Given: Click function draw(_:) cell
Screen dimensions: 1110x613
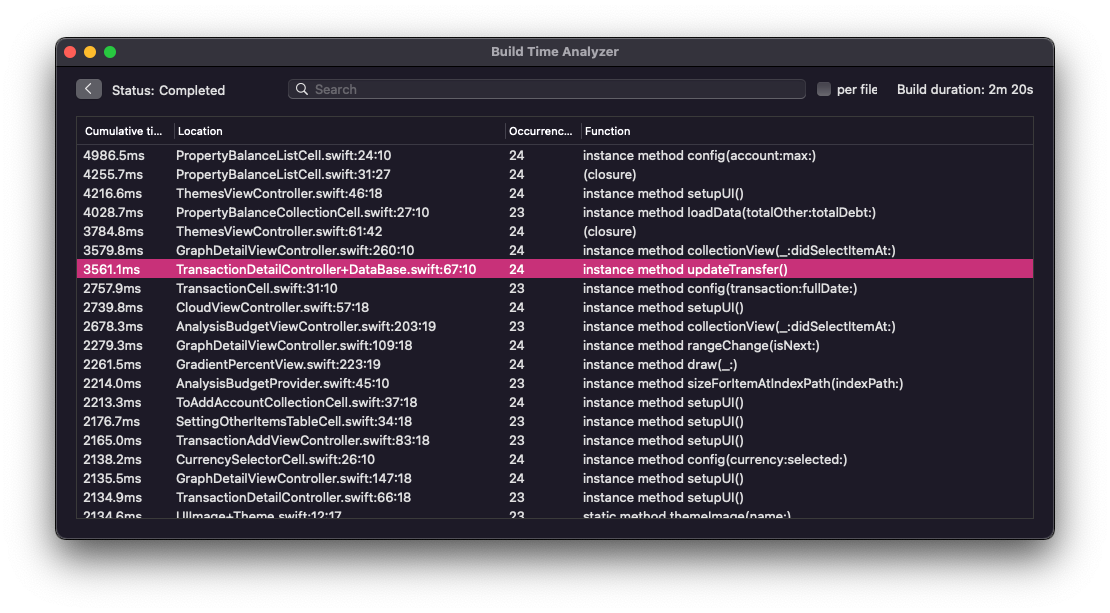Looking at the screenshot, I should click(660, 365).
